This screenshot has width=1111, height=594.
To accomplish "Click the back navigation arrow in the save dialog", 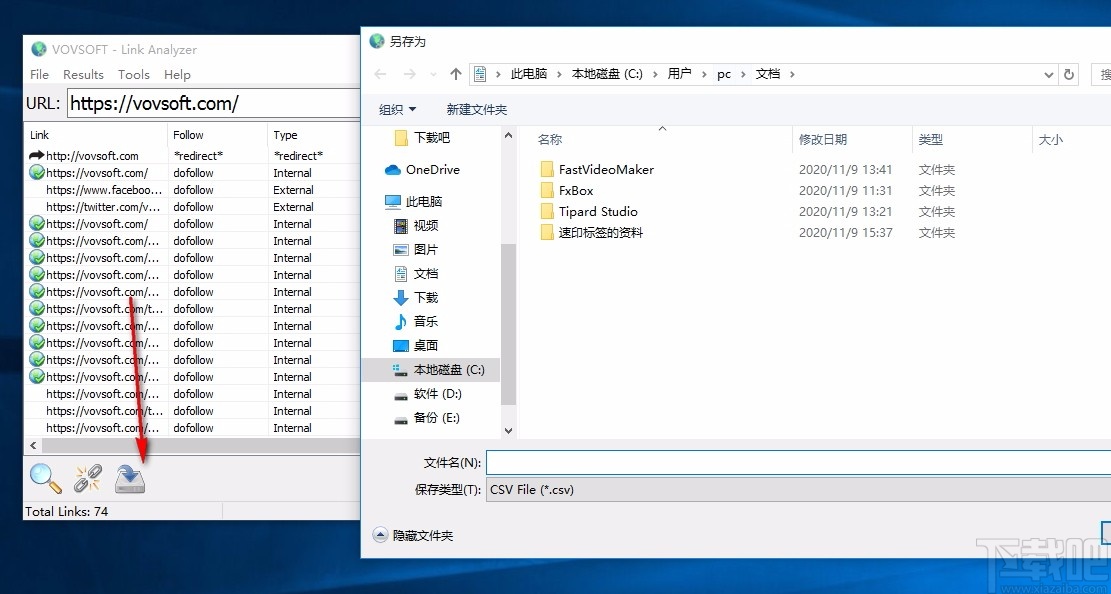I will [x=381, y=73].
